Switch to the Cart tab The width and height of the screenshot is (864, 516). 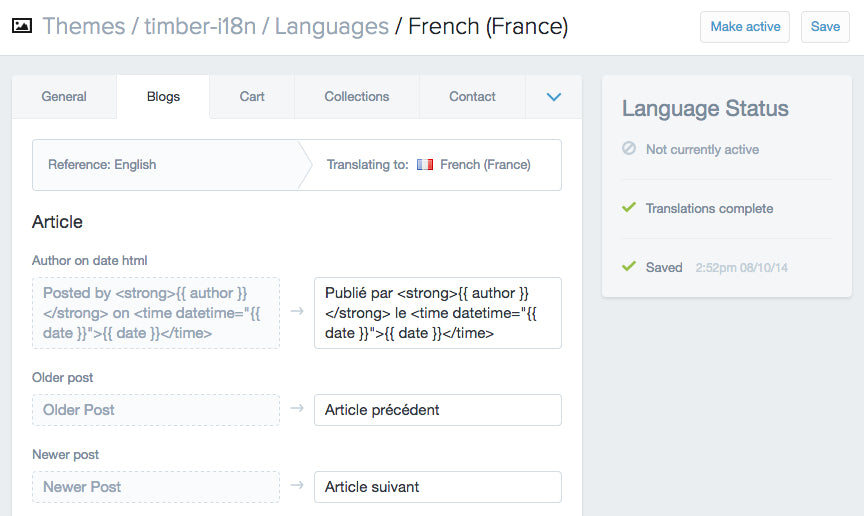[252, 97]
